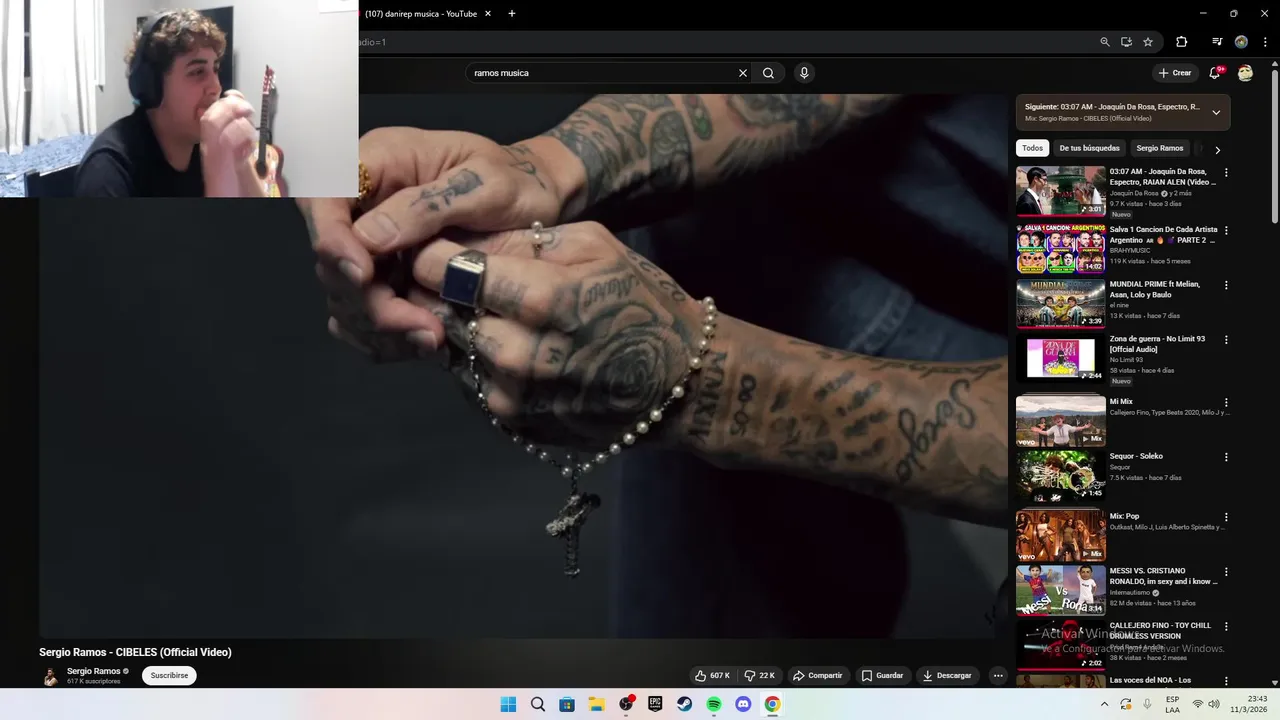The width and height of the screenshot is (1280, 720).
Task: Save video with Guardar button
Action: pyautogui.click(x=882, y=676)
